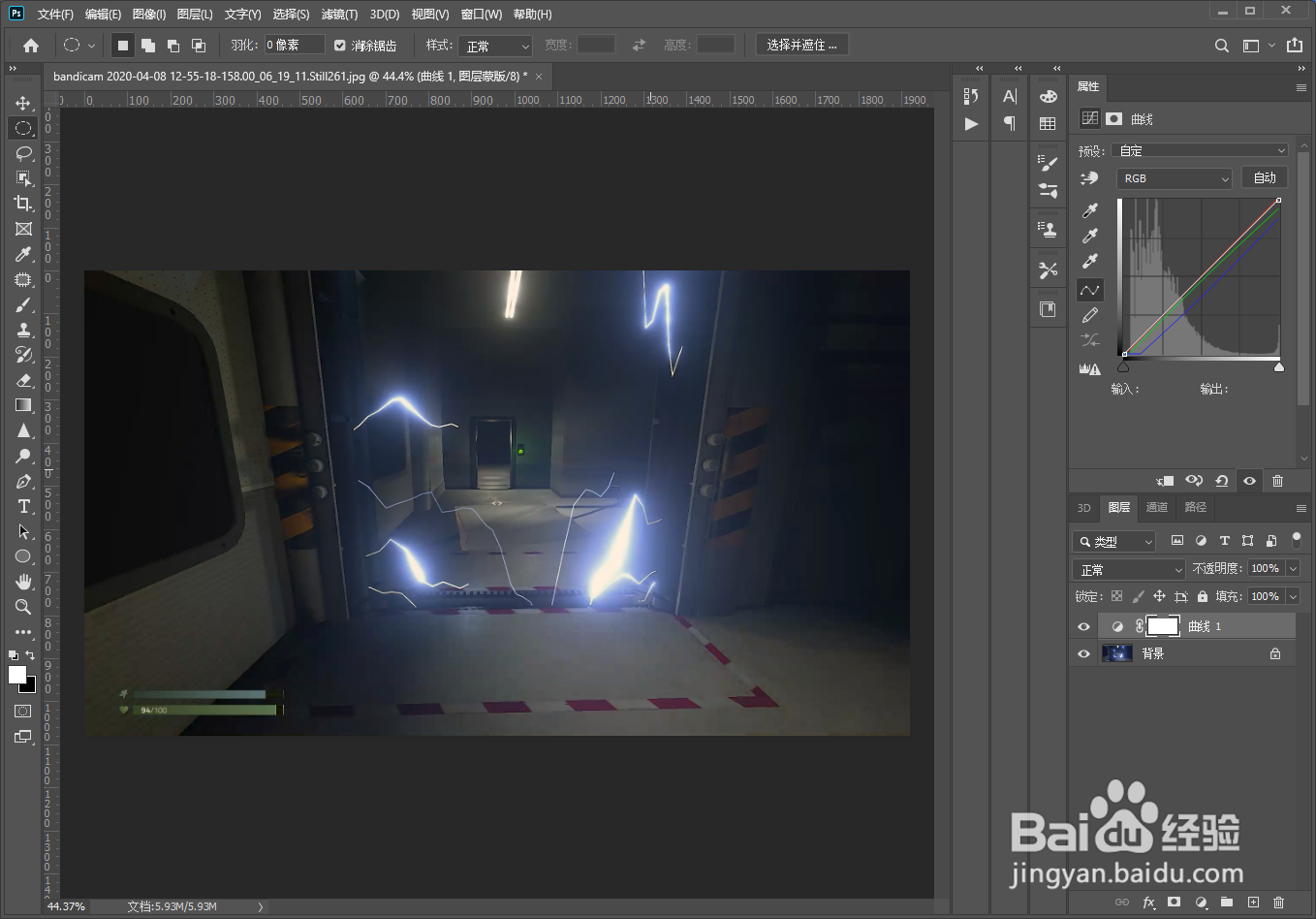Click the white point slider under curve

[1279, 366]
